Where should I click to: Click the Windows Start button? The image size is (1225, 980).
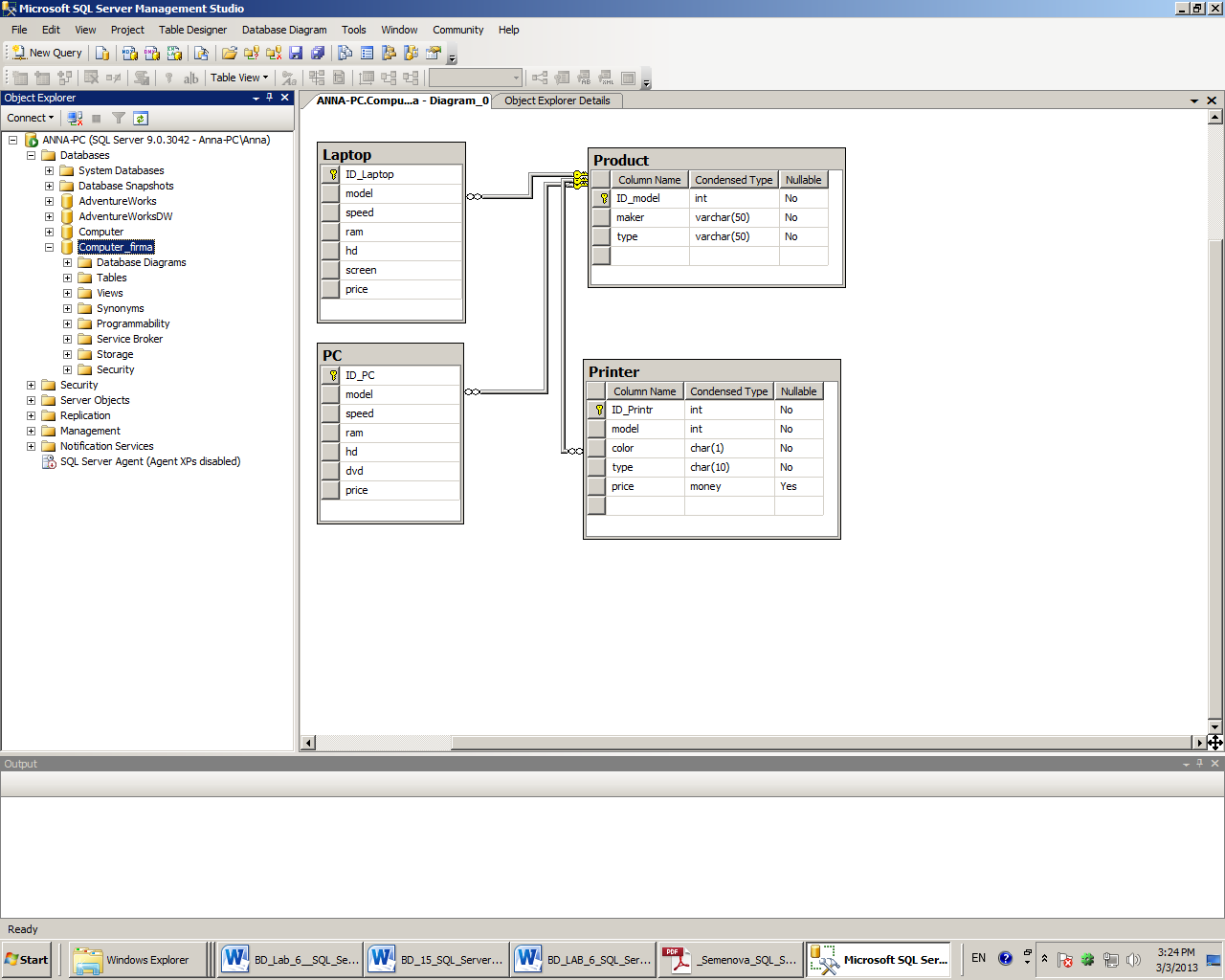click(26, 960)
